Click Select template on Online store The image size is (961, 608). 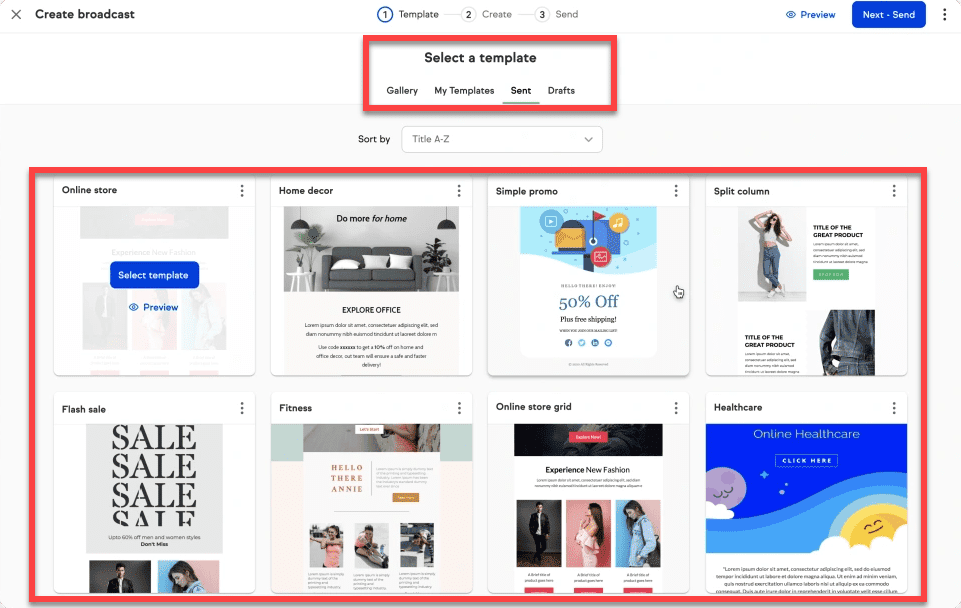coord(154,275)
